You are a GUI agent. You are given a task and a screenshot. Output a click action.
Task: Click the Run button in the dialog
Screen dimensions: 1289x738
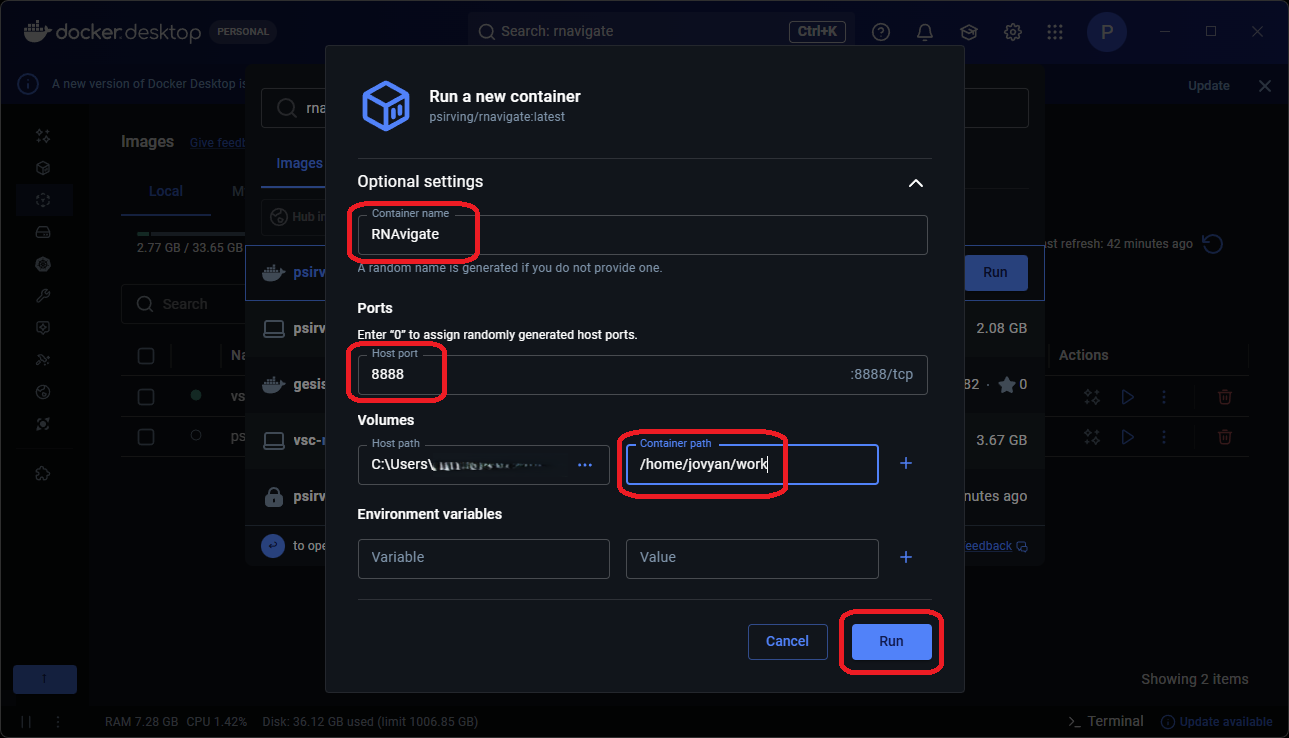click(x=891, y=642)
